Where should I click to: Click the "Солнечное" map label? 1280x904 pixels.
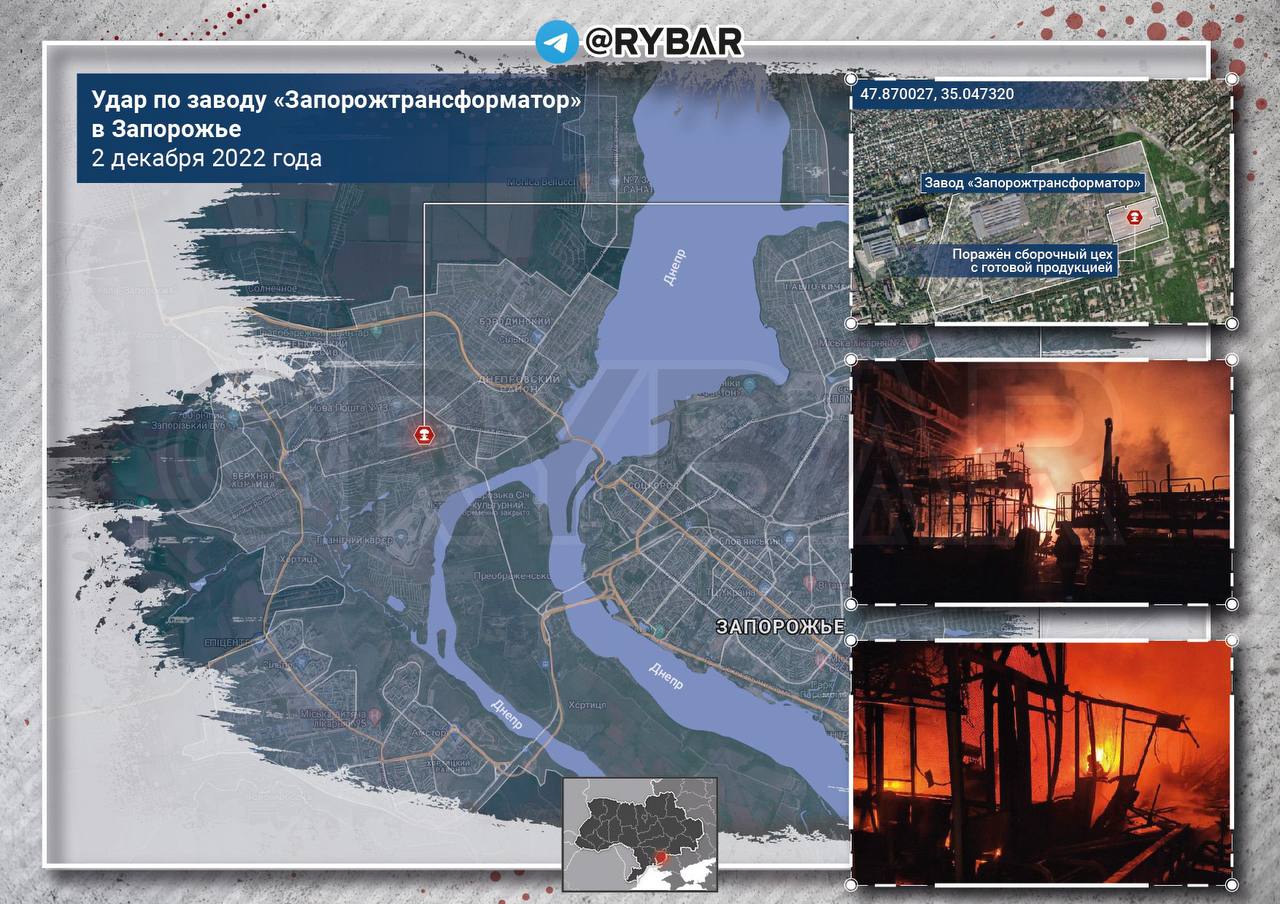[271, 289]
